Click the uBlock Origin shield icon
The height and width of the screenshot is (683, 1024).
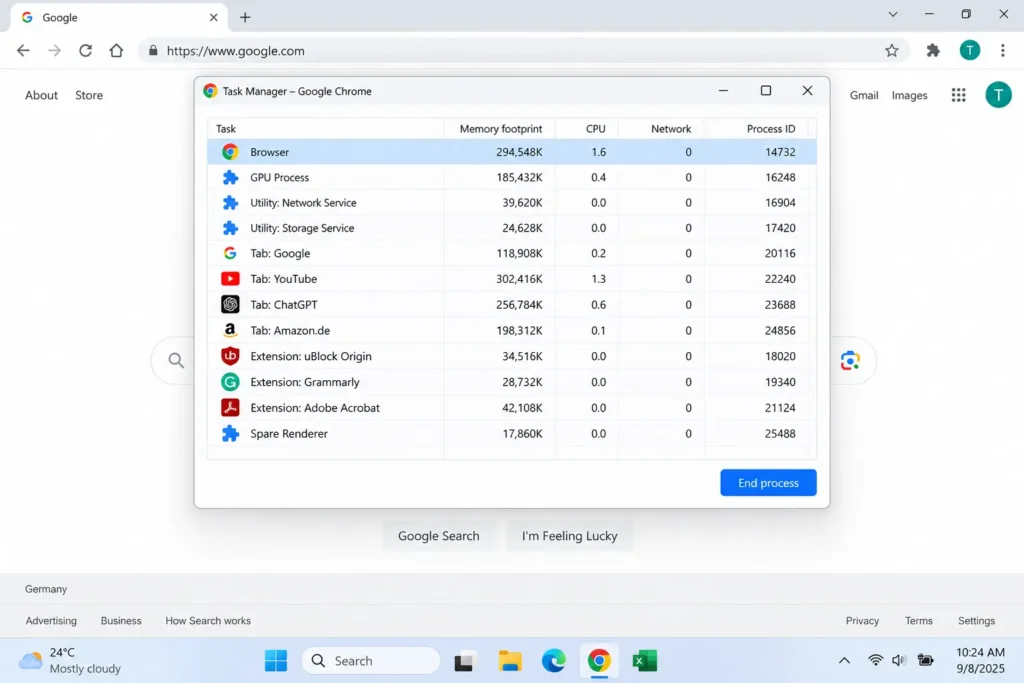[x=230, y=356]
